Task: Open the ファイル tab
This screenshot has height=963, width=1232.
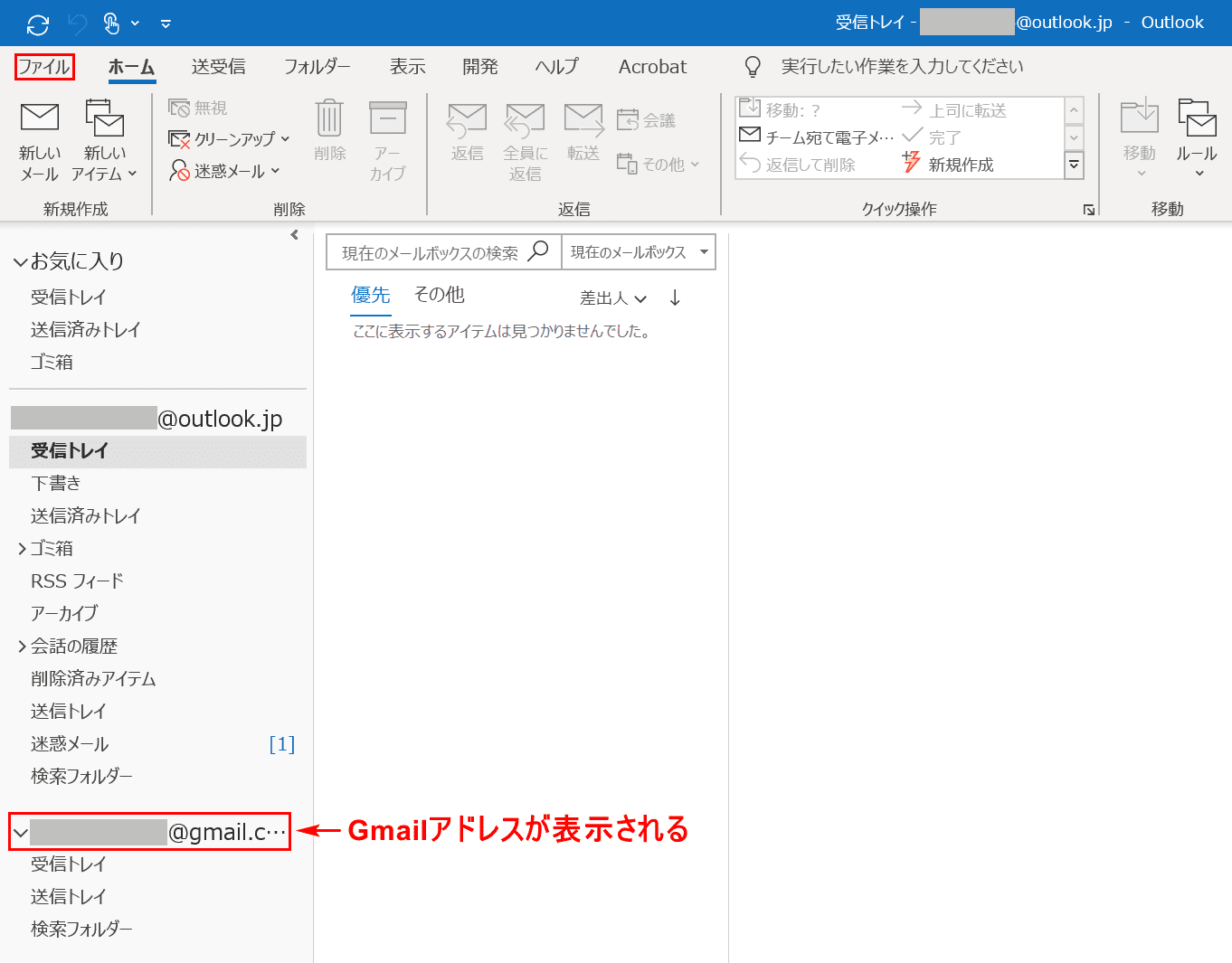Action: 44,66
